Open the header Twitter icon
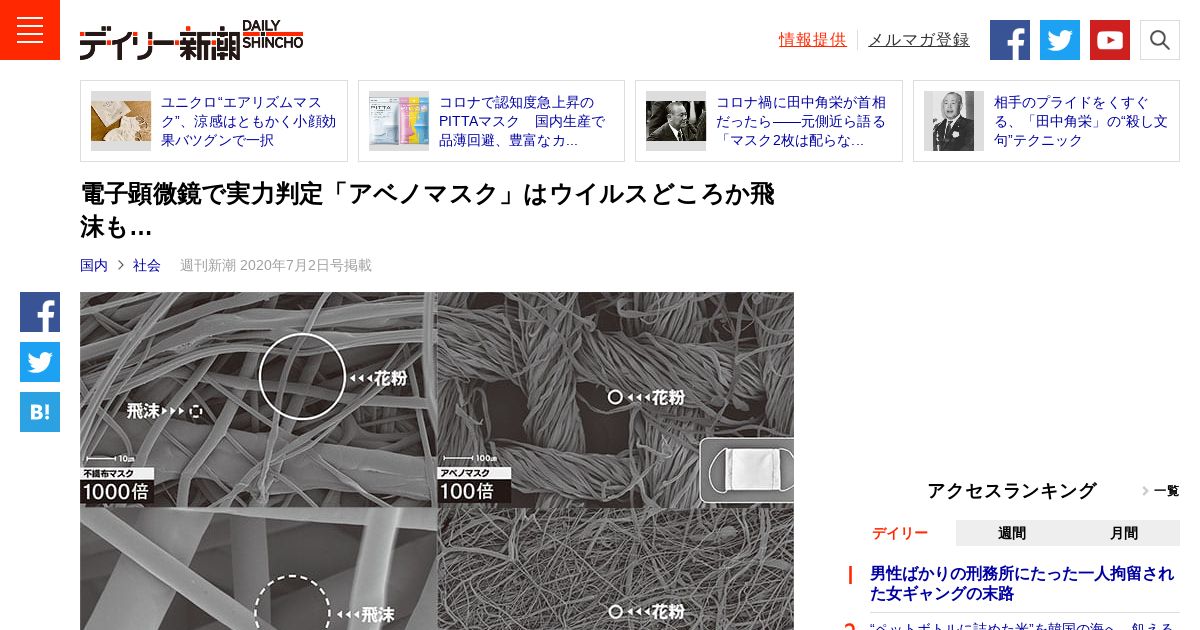Screen dimensions: 1200x630 pos(1060,40)
